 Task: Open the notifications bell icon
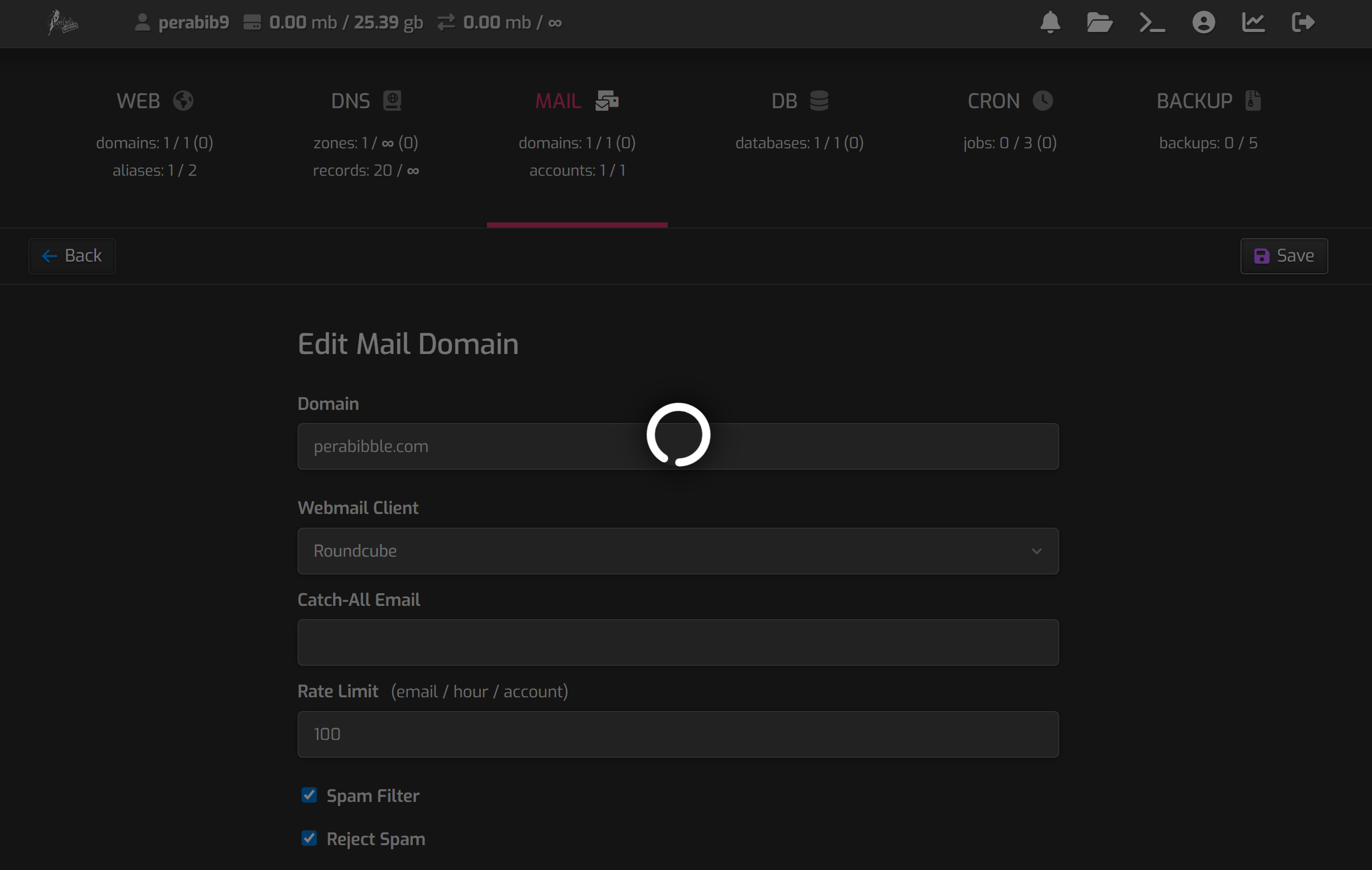[x=1050, y=23]
